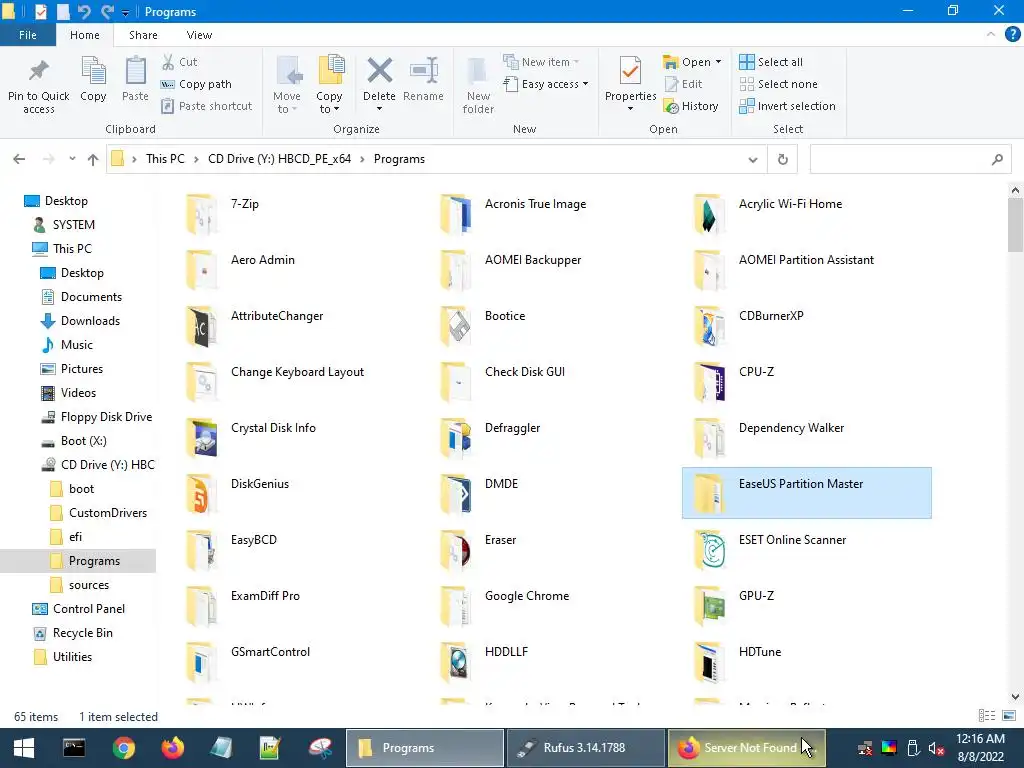Screen dimensions: 1024x768
Task: Expand the Easy access dropdown
Action: tap(585, 84)
